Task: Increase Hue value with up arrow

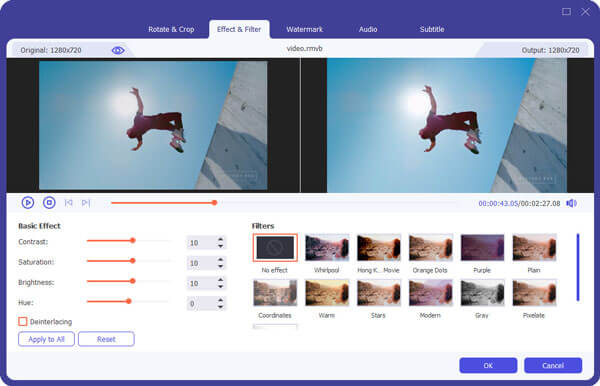Action: coord(220,300)
